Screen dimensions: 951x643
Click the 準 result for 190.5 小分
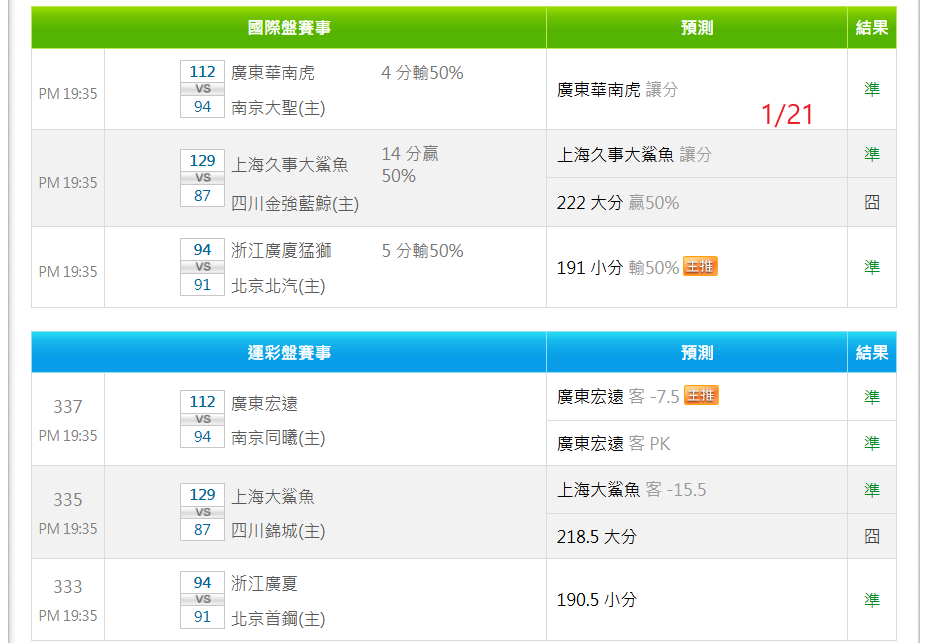[x=872, y=600]
